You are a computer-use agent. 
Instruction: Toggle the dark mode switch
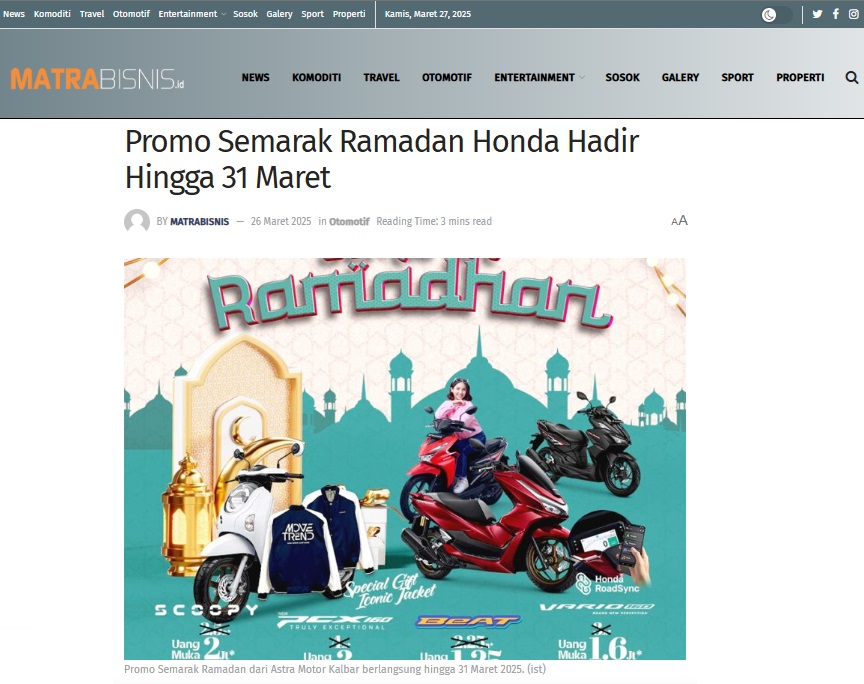pos(776,15)
